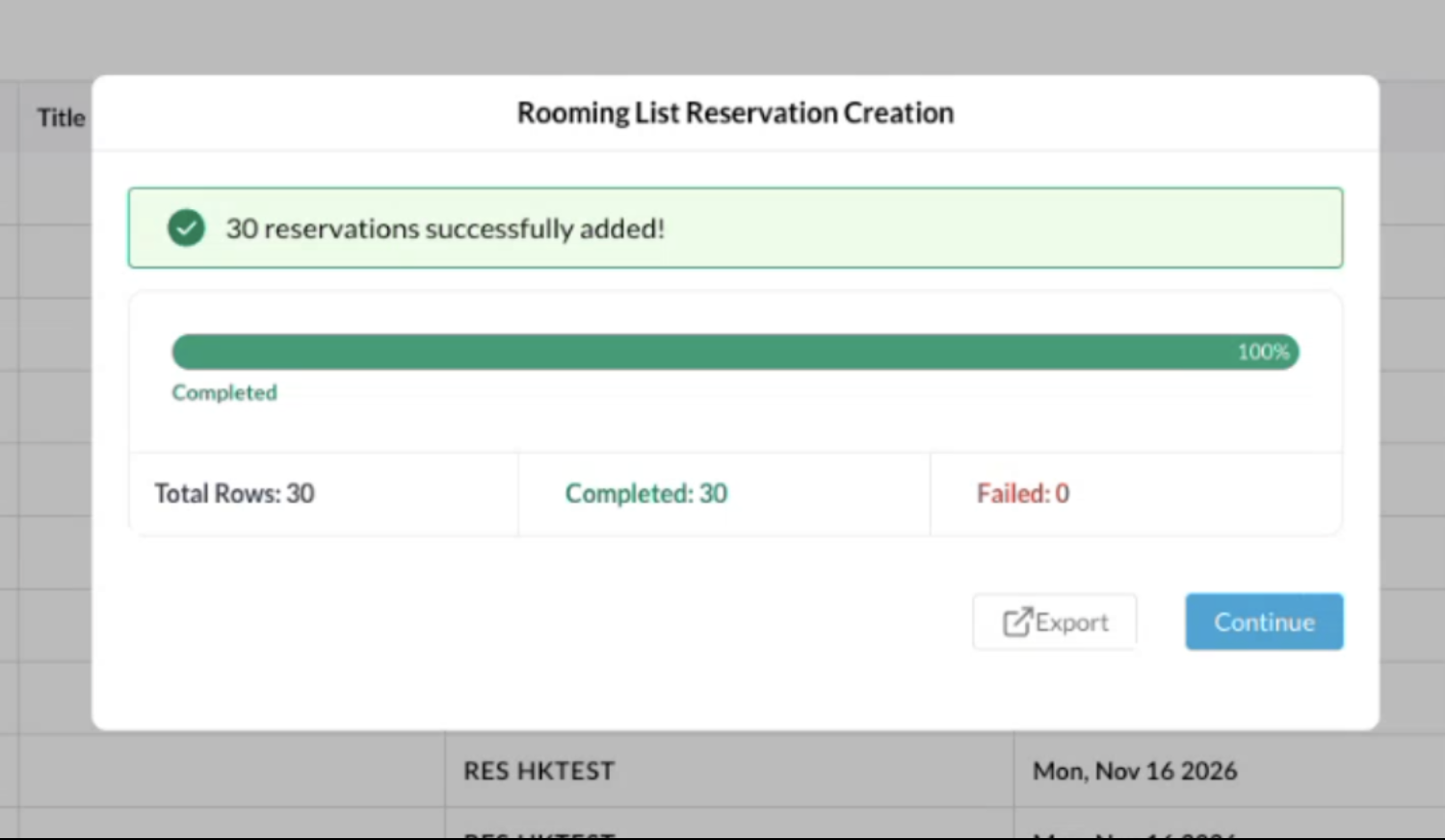Screen dimensions: 1445x840
Task: Click the Export arrow icon
Action: point(1016,622)
